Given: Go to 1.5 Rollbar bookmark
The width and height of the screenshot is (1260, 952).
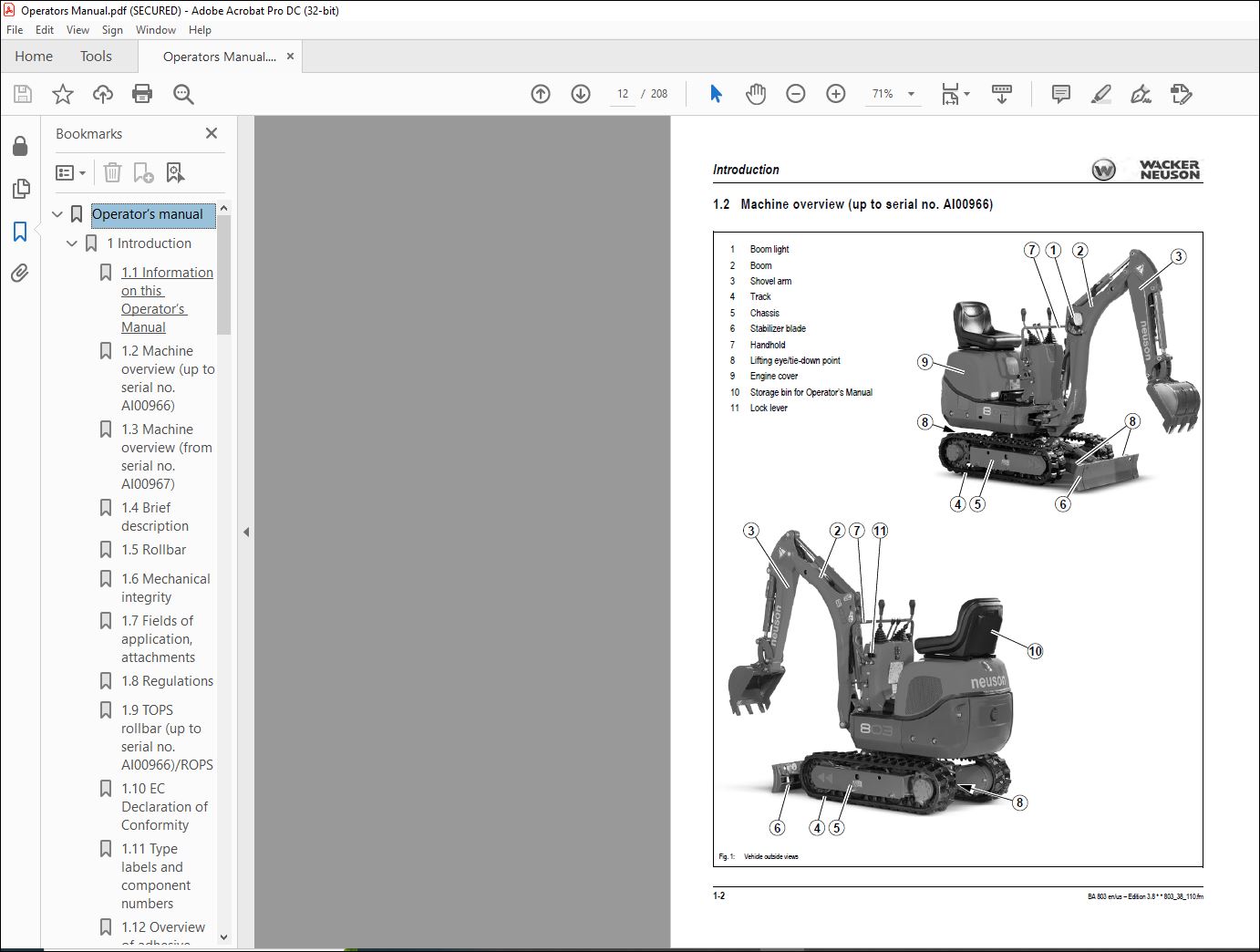Looking at the screenshot, I should coord(153,550).
